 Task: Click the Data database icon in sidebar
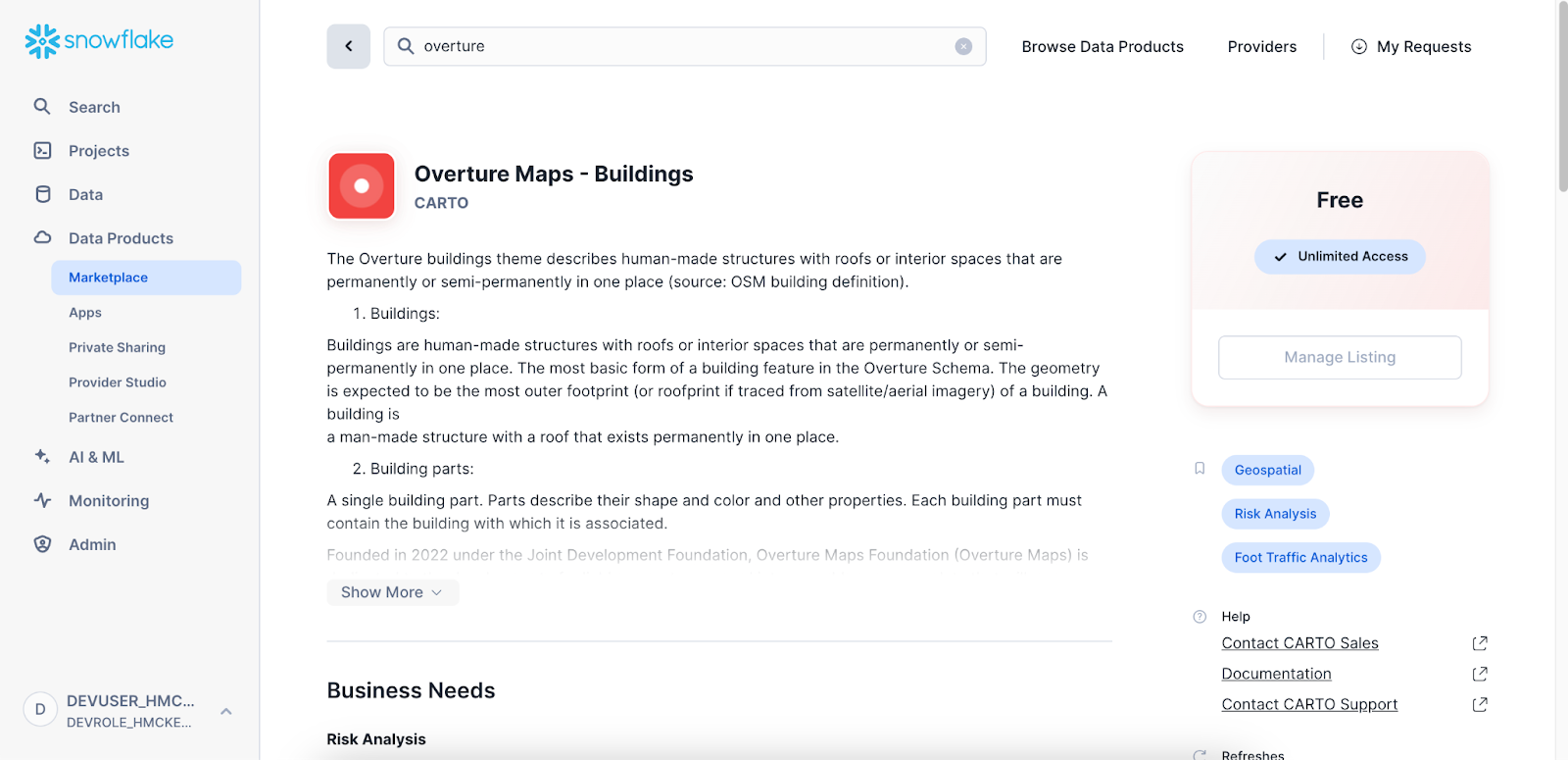[x=42, y=194]
